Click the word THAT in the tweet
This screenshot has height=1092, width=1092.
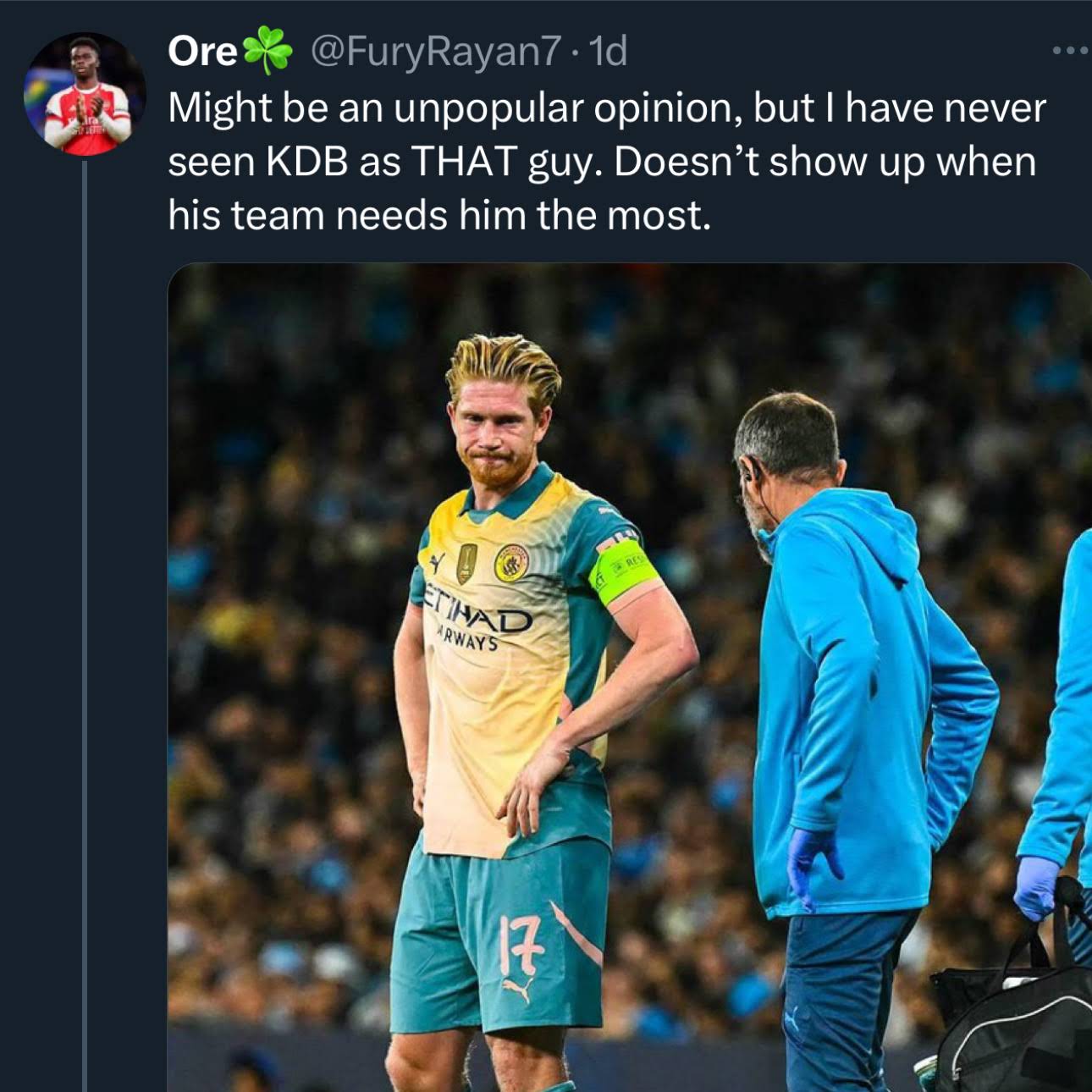point(463,162)
